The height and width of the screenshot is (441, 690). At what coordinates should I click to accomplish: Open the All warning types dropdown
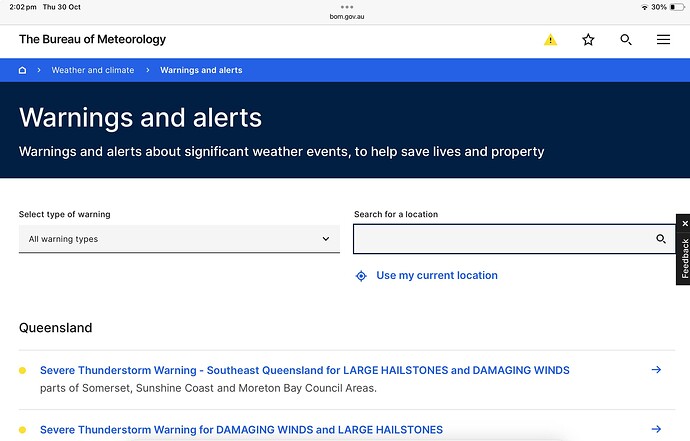pos(179,239)
